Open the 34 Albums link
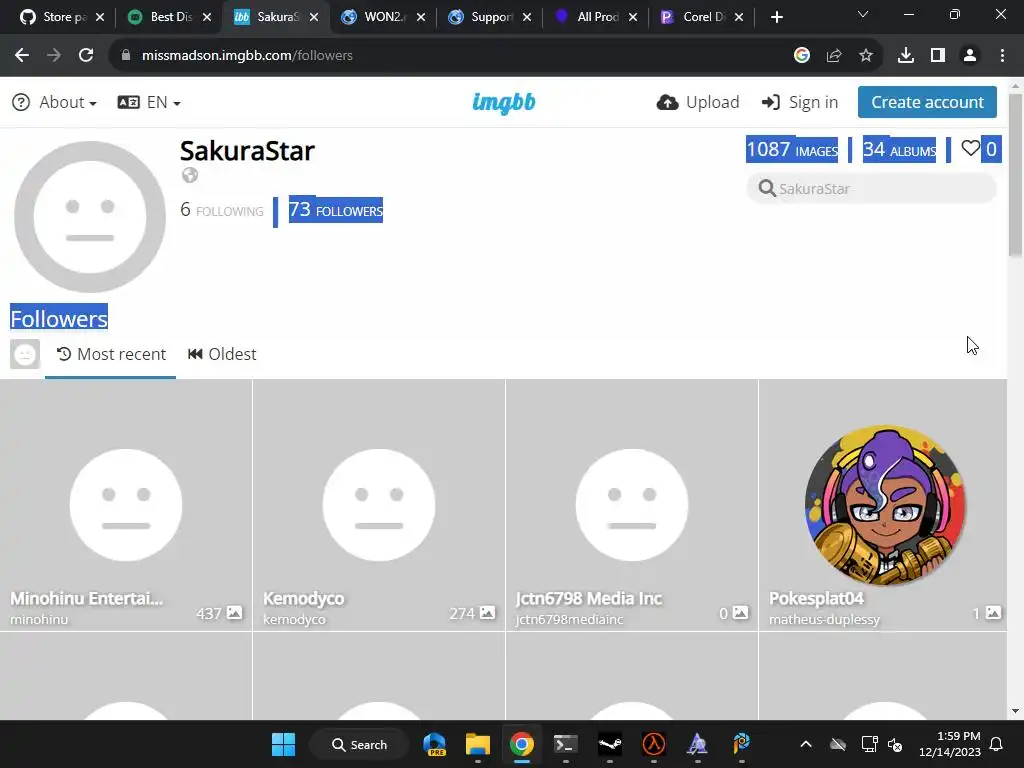 click(899, 150)
